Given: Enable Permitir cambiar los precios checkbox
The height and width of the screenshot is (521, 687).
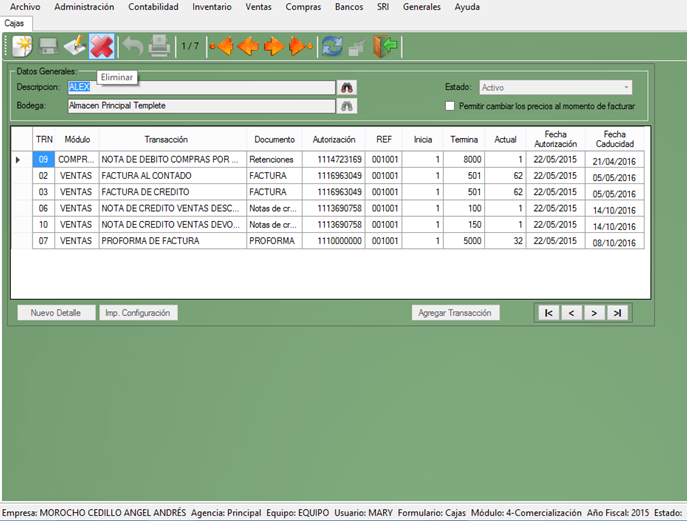Looking at the screenshot, I should [x=450, y=105].
